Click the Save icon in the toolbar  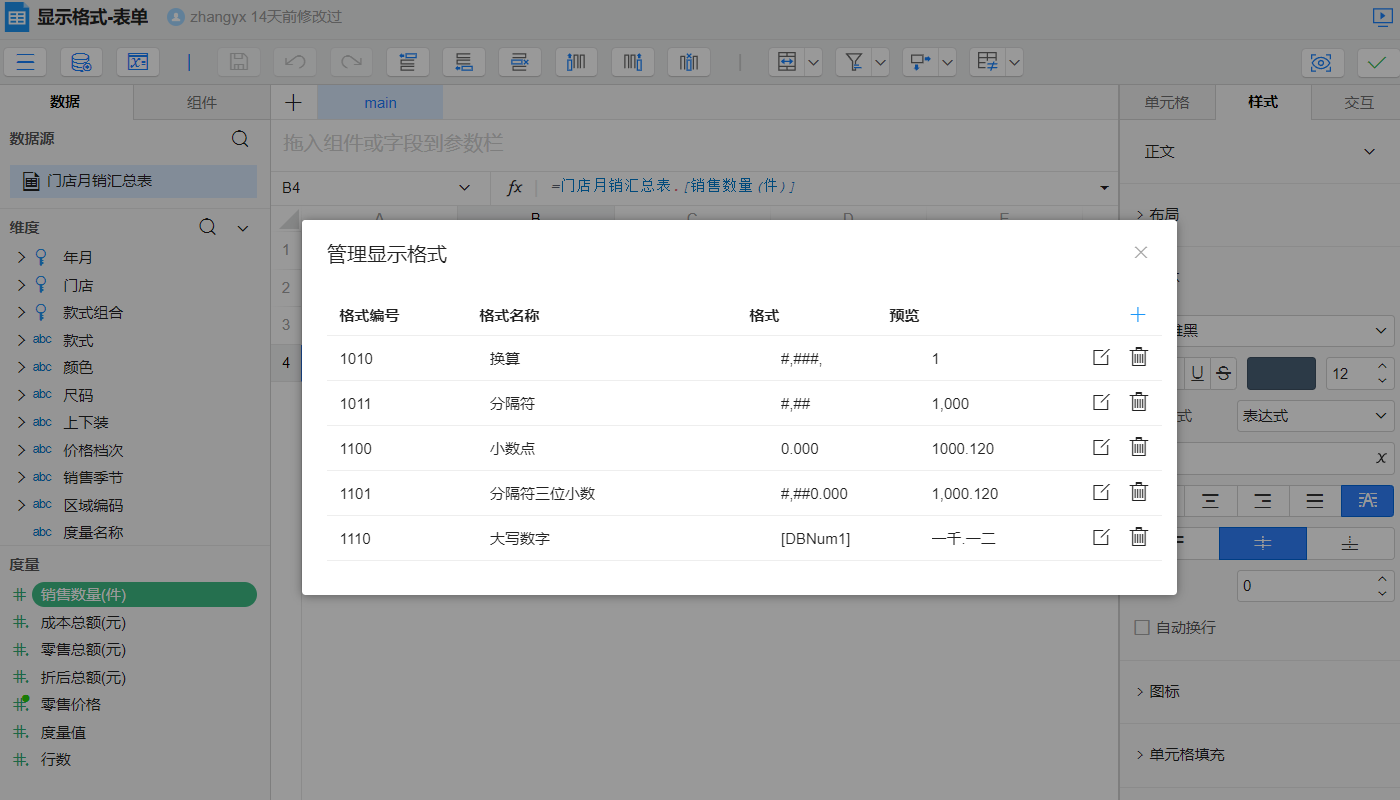[x=238, y=62]
